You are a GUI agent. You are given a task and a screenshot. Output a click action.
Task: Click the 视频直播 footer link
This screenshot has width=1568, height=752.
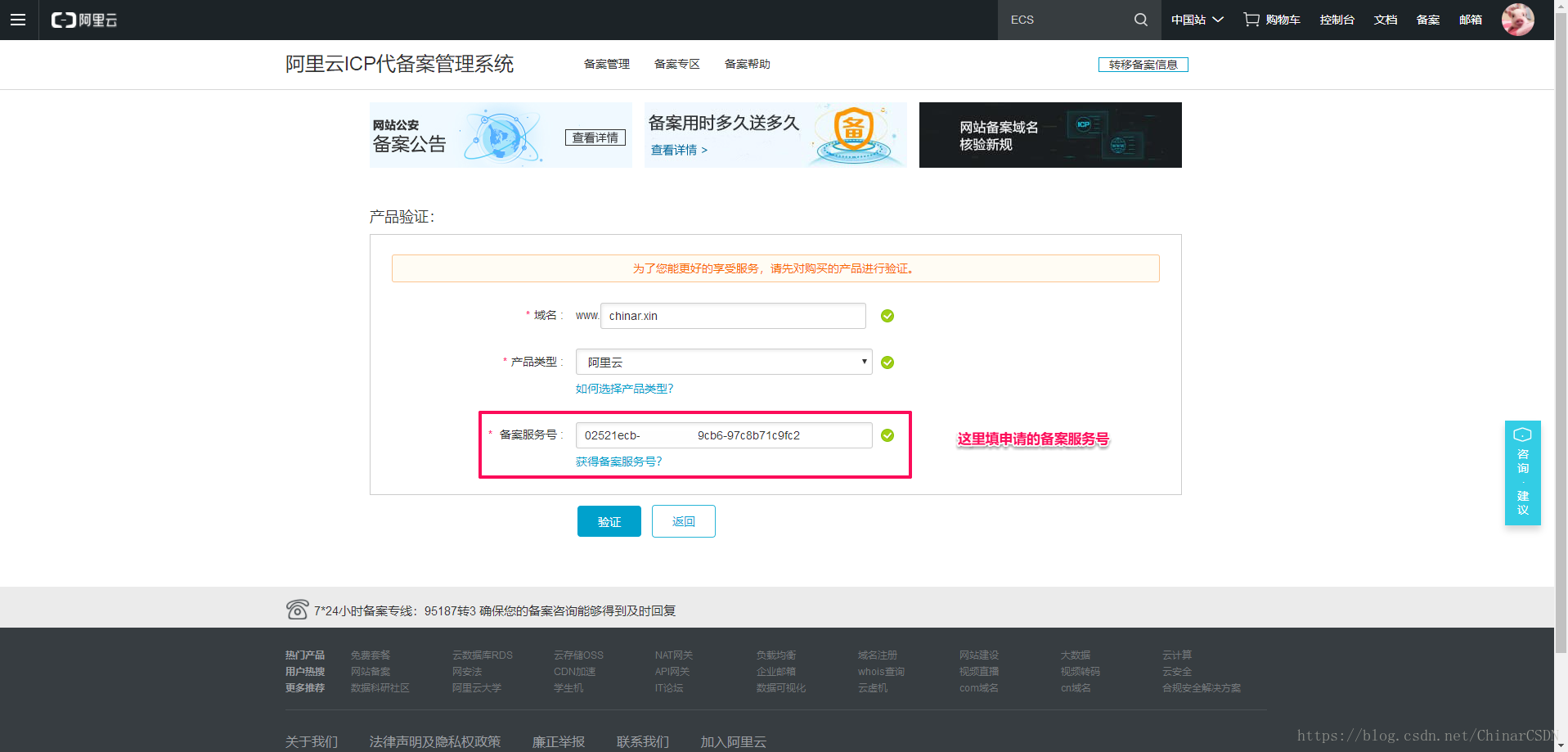click(x=979, y=671)
